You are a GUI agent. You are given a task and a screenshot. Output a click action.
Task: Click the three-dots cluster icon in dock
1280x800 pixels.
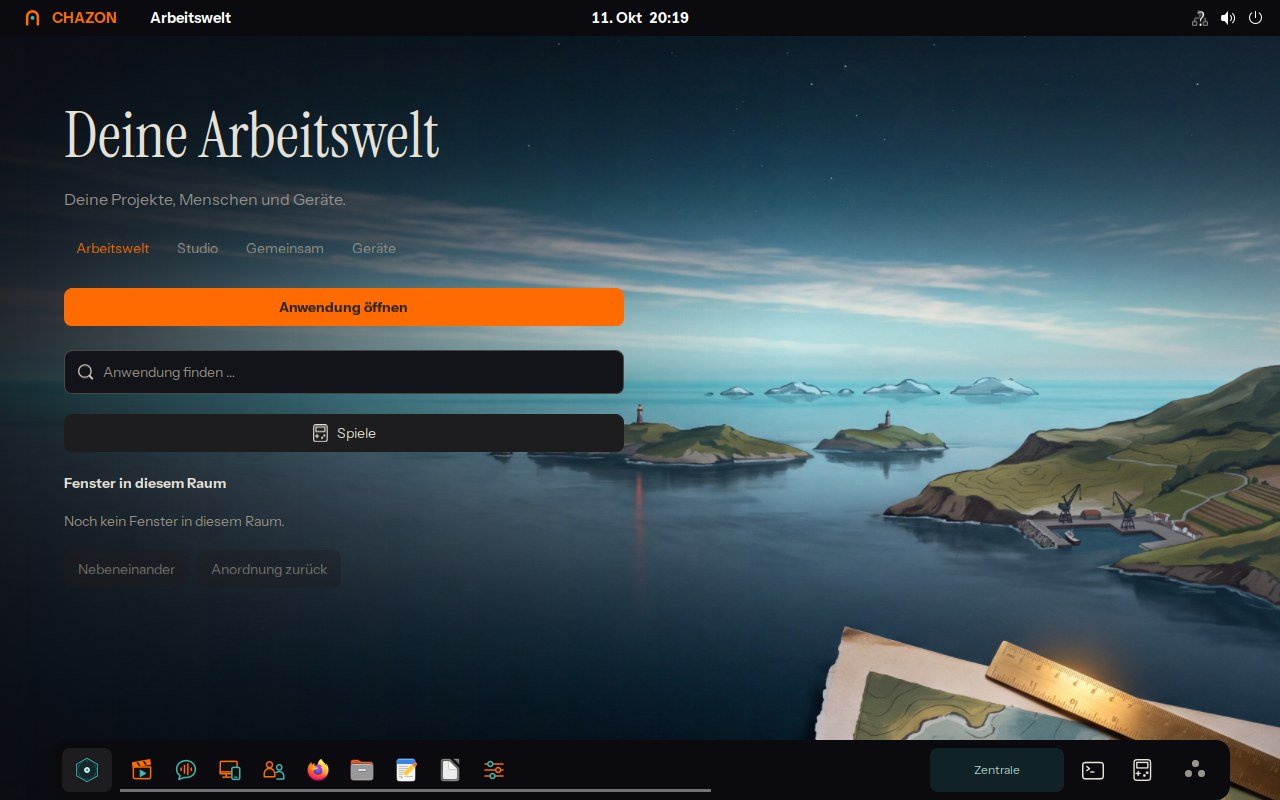pyautogui.click(x=1195, y=769)
